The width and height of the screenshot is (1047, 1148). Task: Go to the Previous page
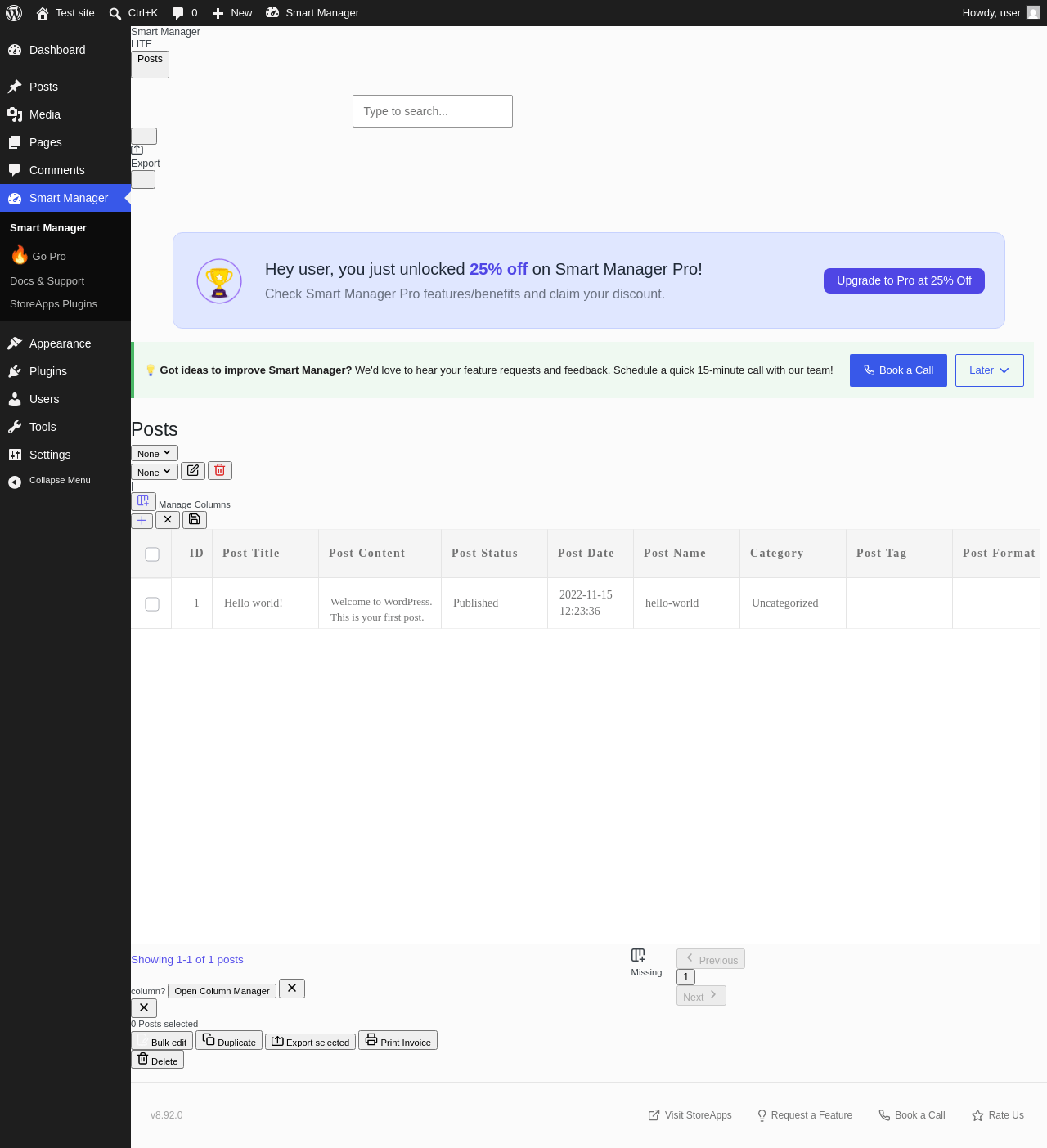tap(711, 959)
